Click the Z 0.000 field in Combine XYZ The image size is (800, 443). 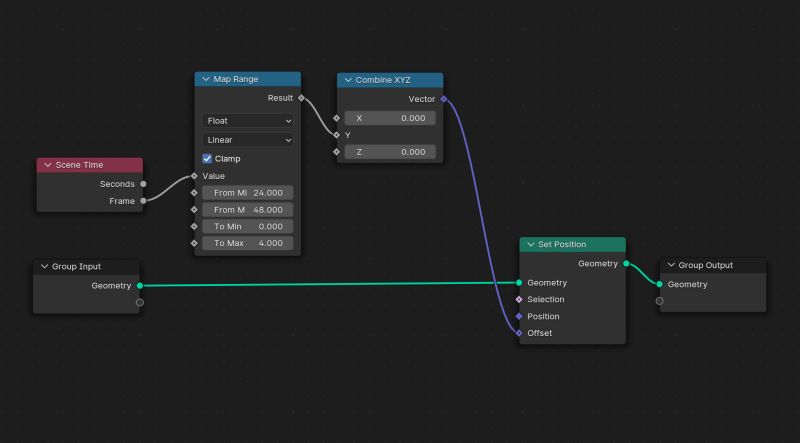(390, 152)
